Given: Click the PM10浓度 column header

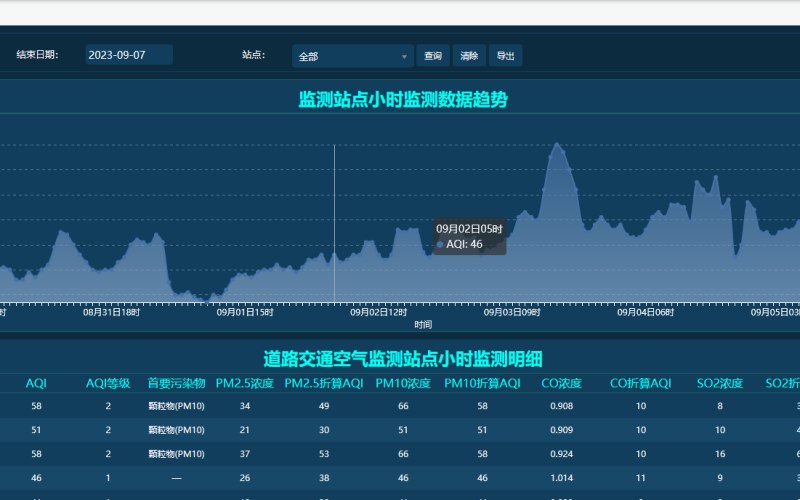Looking at the screenshot, I should (x=403, y=384).
